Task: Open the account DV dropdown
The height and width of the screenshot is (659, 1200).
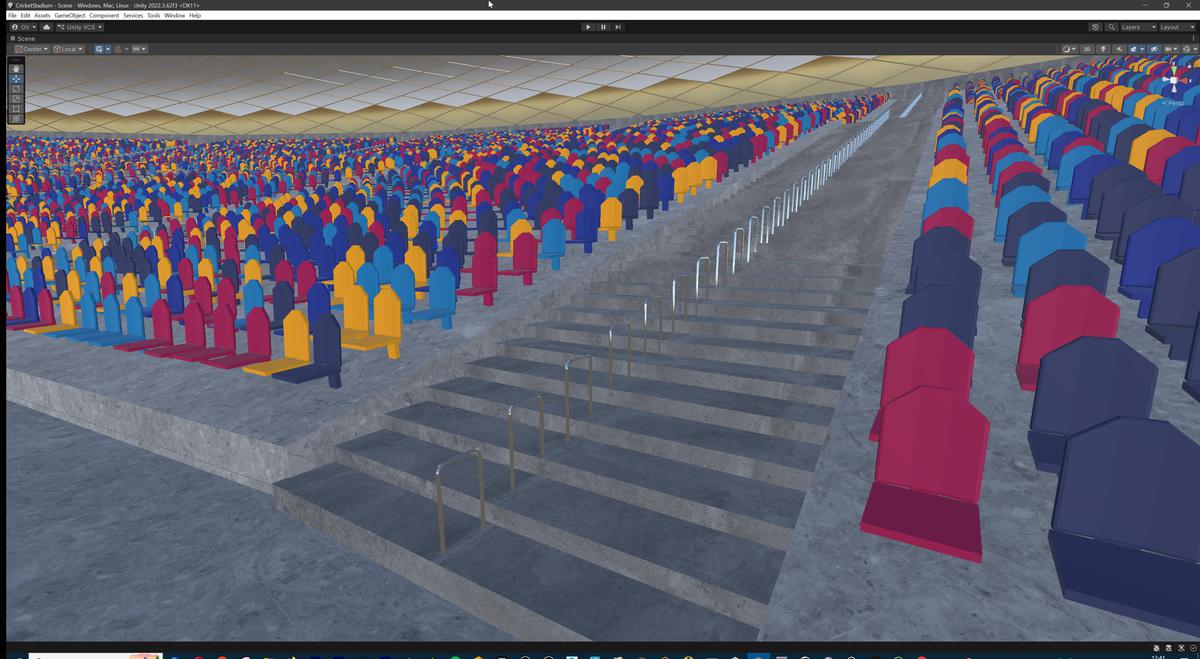Action: point(23,27)
